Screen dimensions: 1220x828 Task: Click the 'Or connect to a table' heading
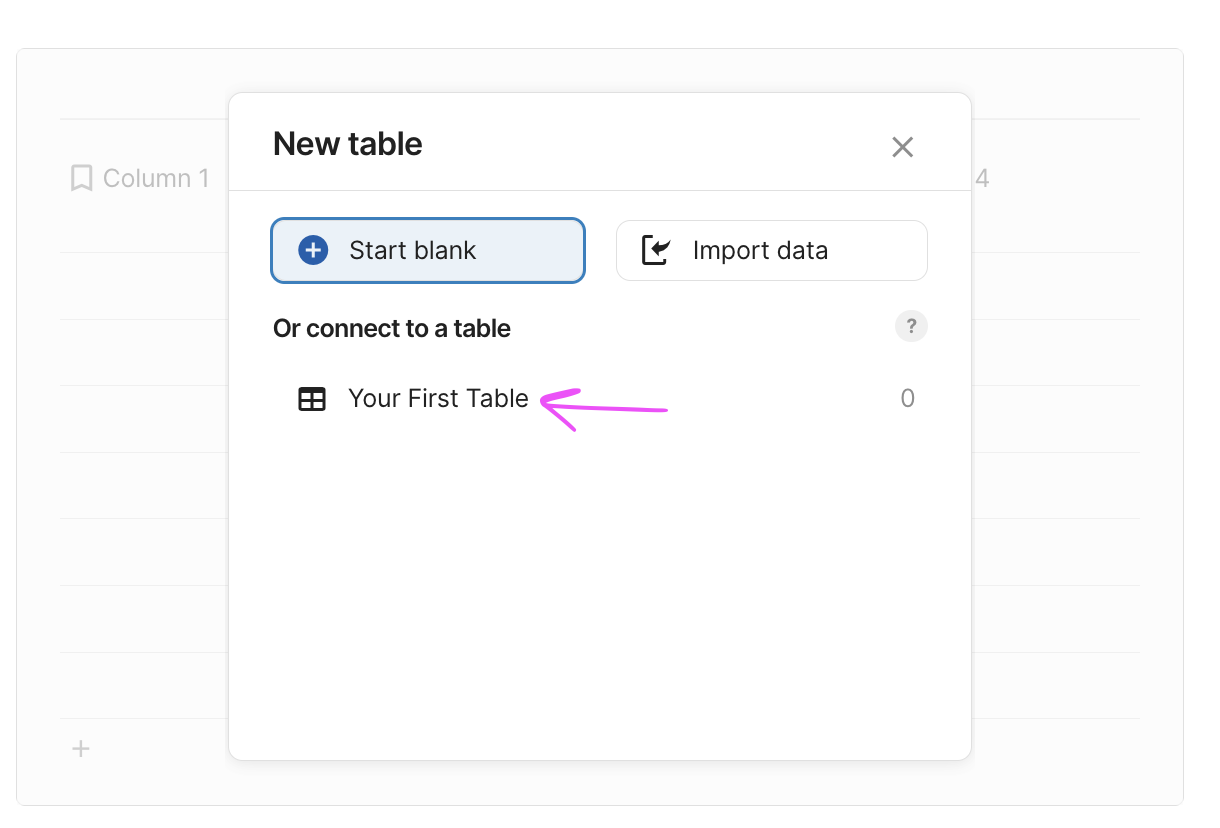click(392, 329)
